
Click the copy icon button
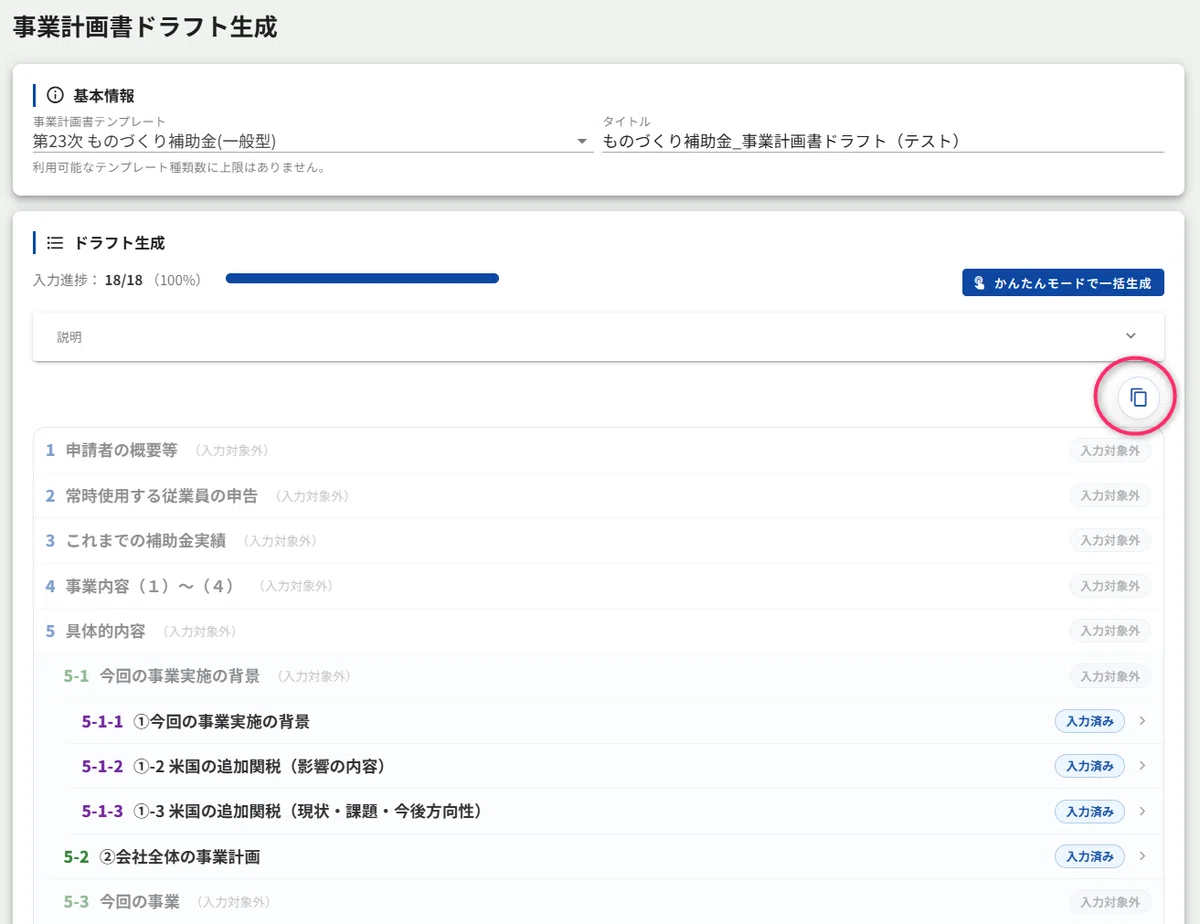[1138, 397]
